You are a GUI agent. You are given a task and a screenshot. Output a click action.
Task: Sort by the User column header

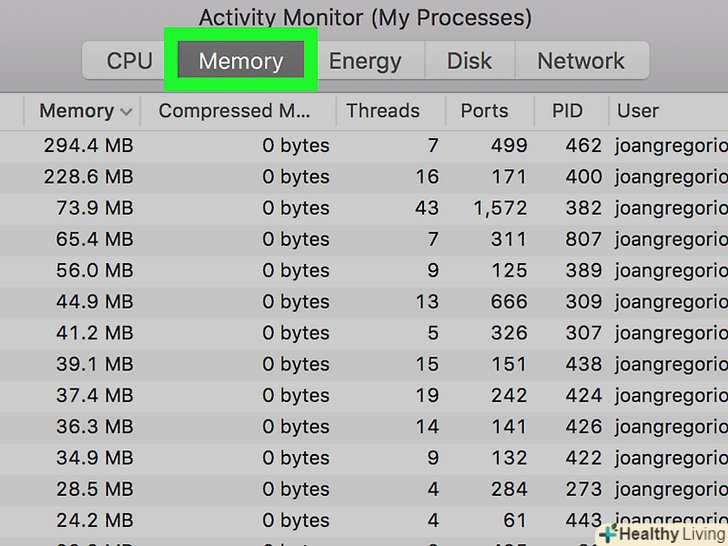pyautogui.click(x=638, y=111)
